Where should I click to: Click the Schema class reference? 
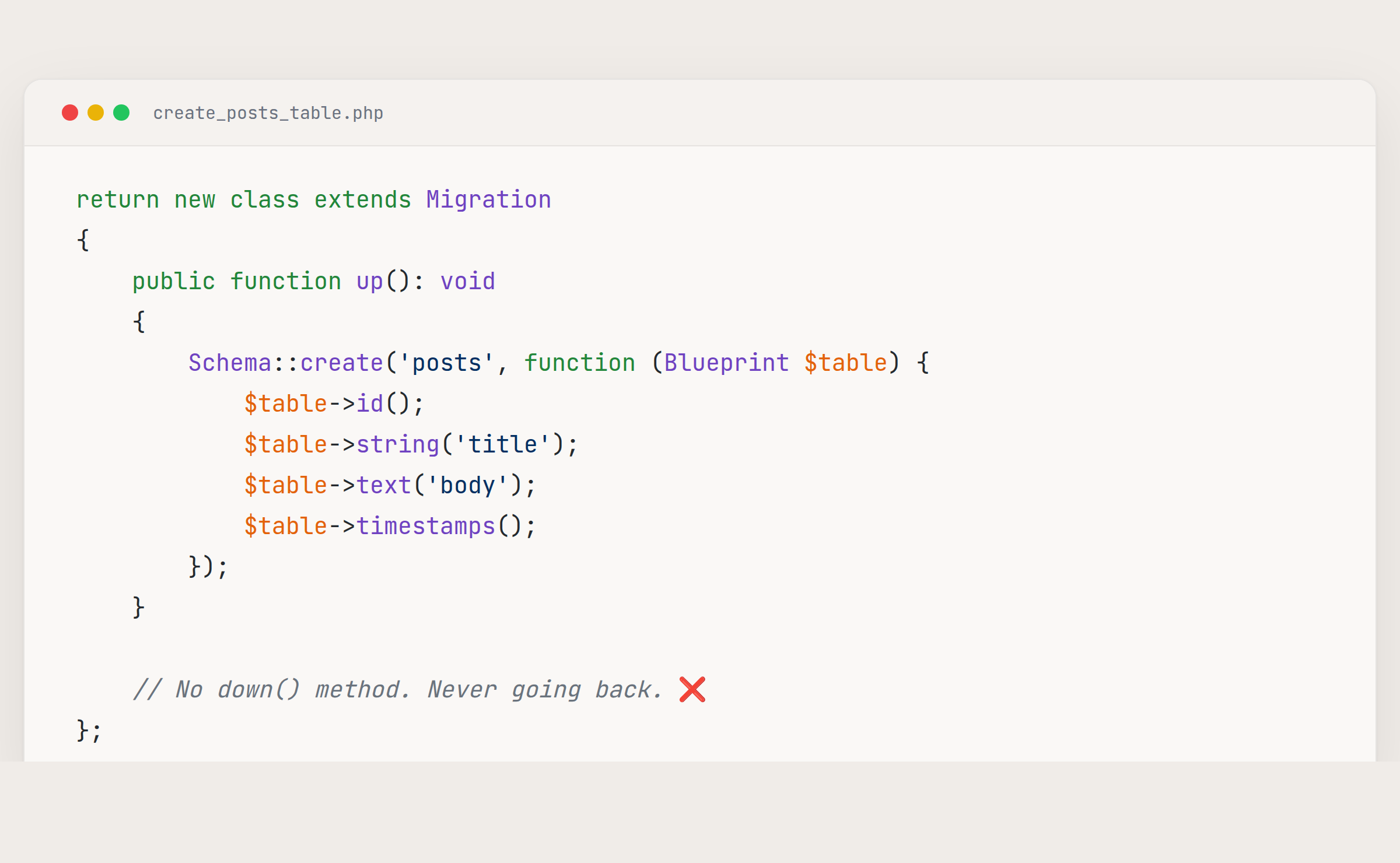coord(230,363)
